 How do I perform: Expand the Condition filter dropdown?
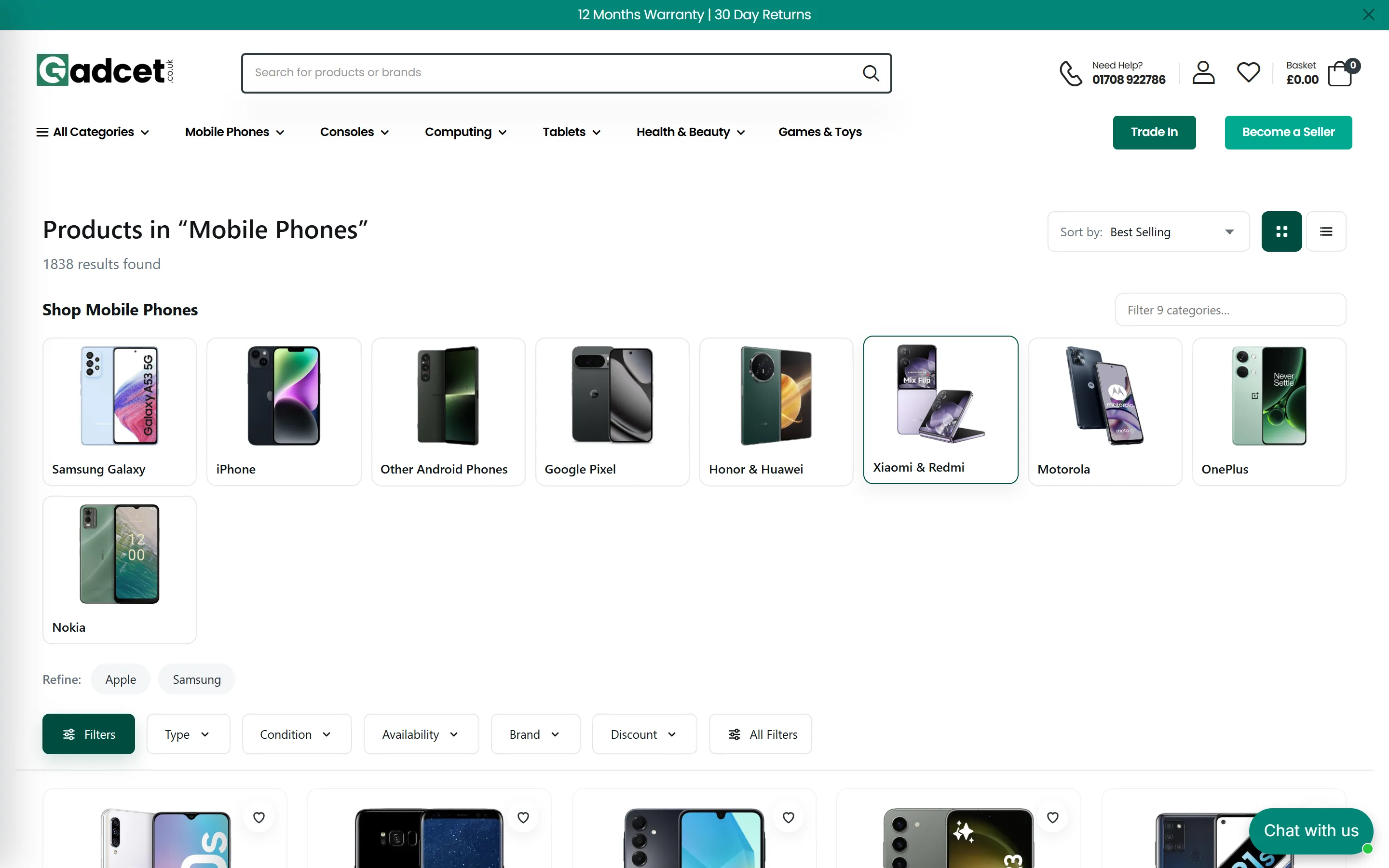296,733
